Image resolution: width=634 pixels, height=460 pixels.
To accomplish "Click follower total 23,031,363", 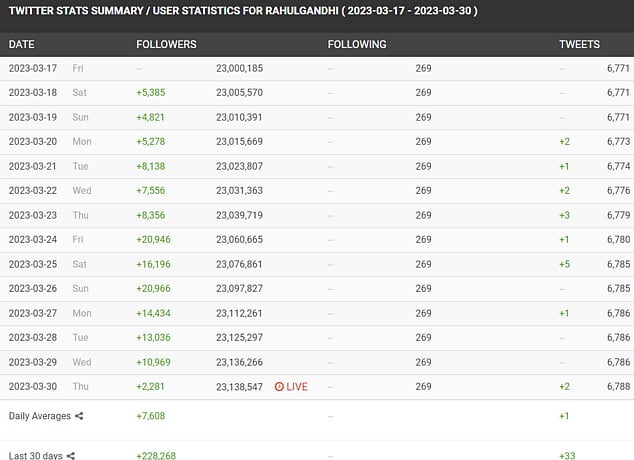I will point(239,190).
